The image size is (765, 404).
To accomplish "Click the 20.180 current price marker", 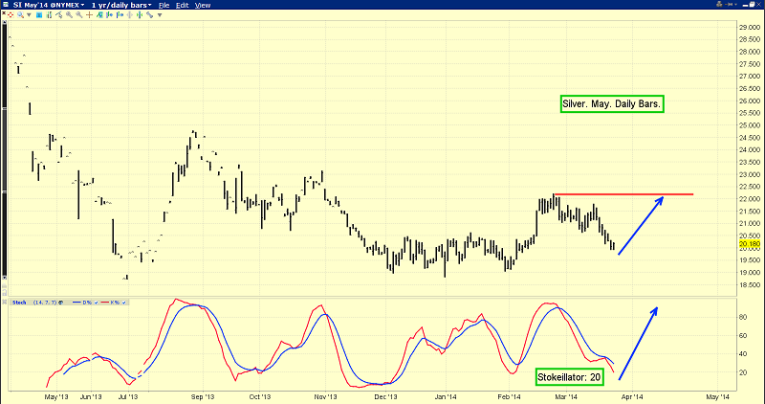I will (749, 243).
